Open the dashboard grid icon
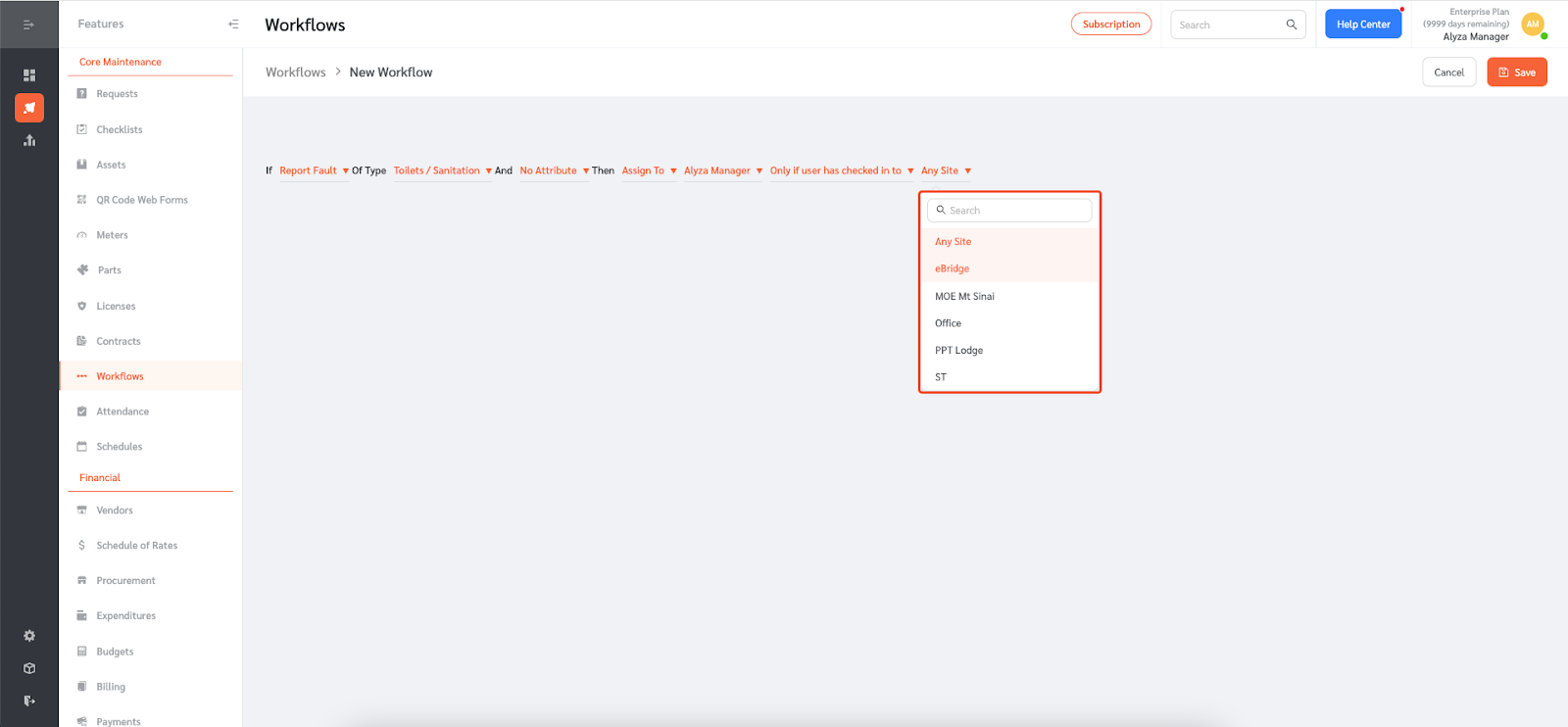 29,75
